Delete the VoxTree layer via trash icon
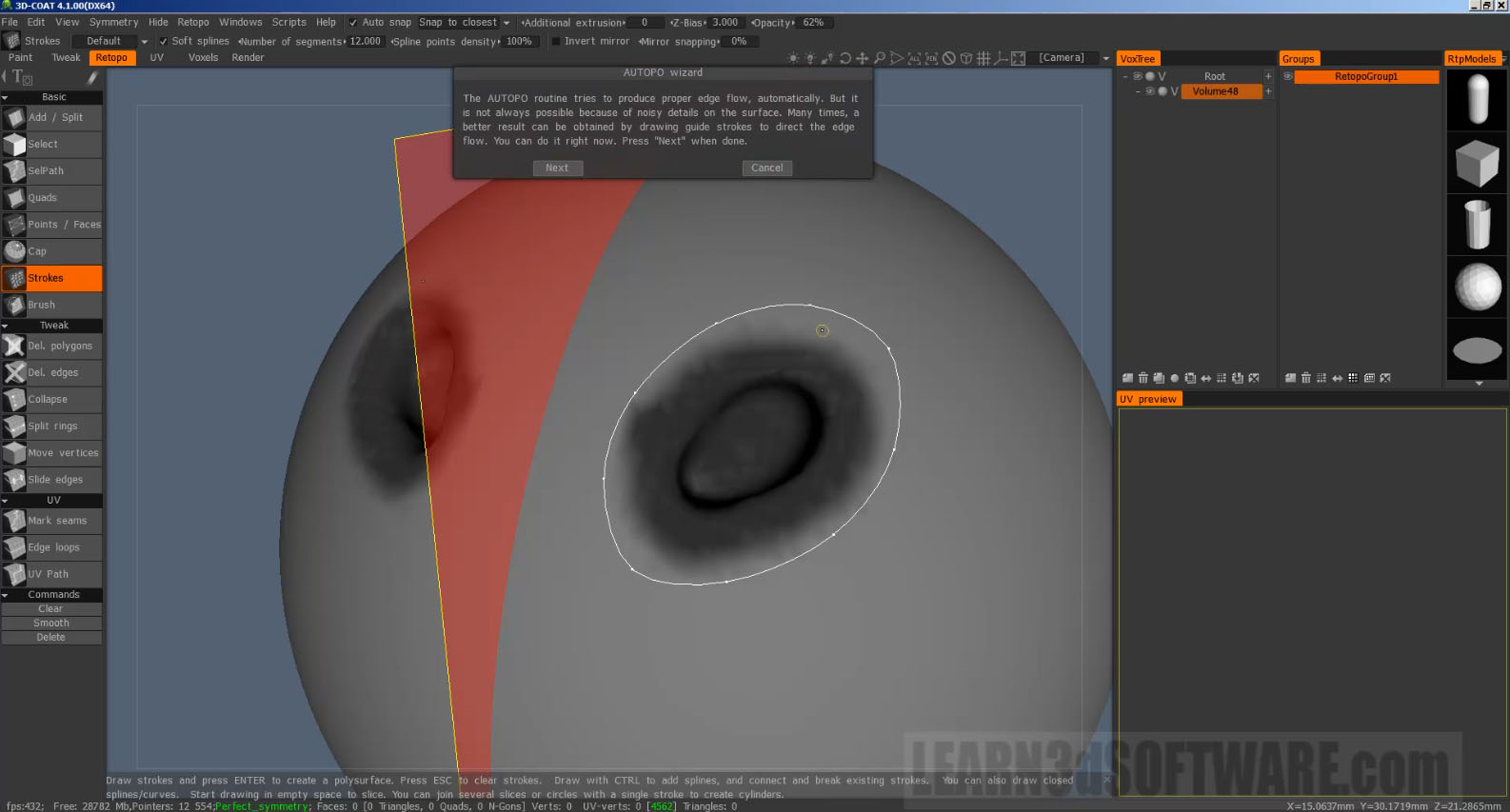1510x812 pixels. coord(1143,378)
